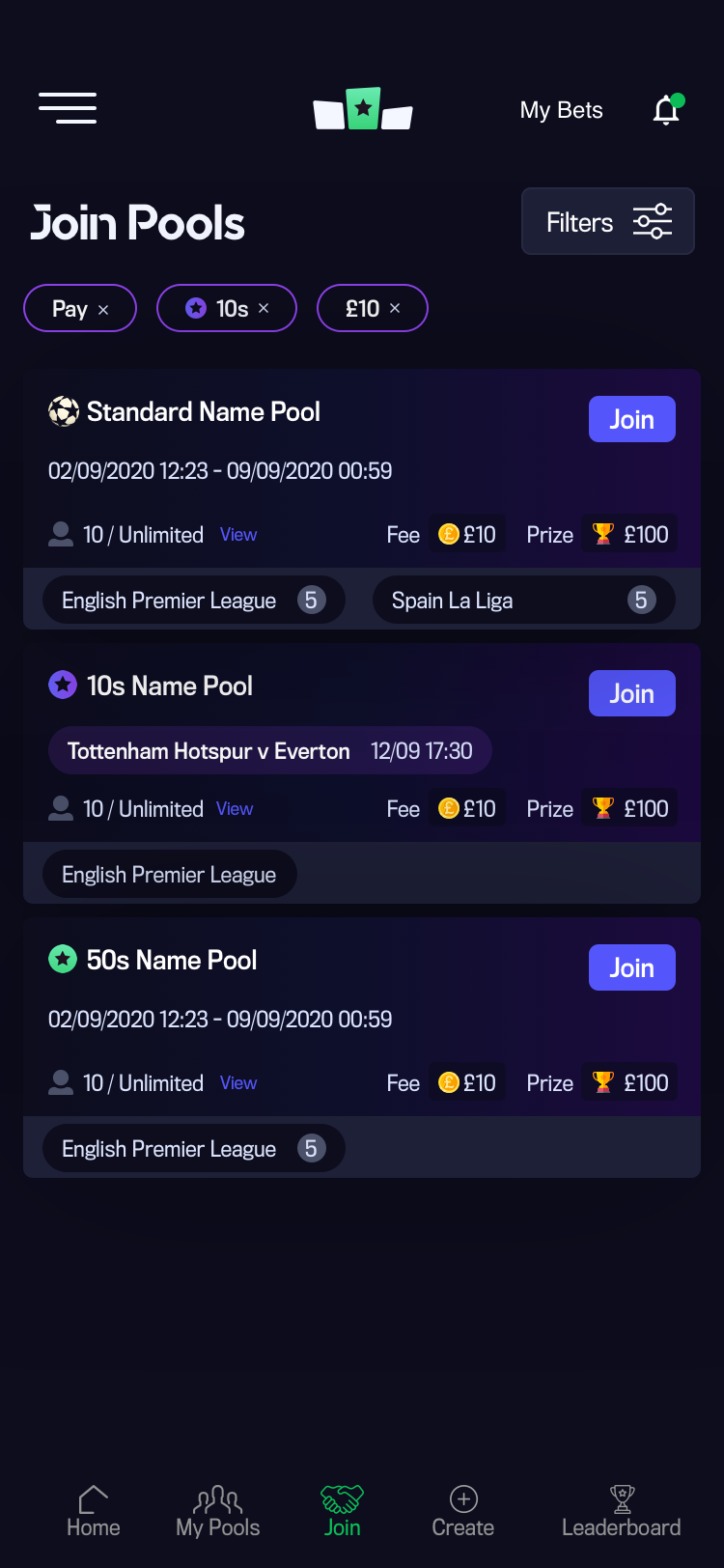View participants of 10s Name Pool
The width and height of the screenshot is (724, 1568).
(x=235, y=809)
